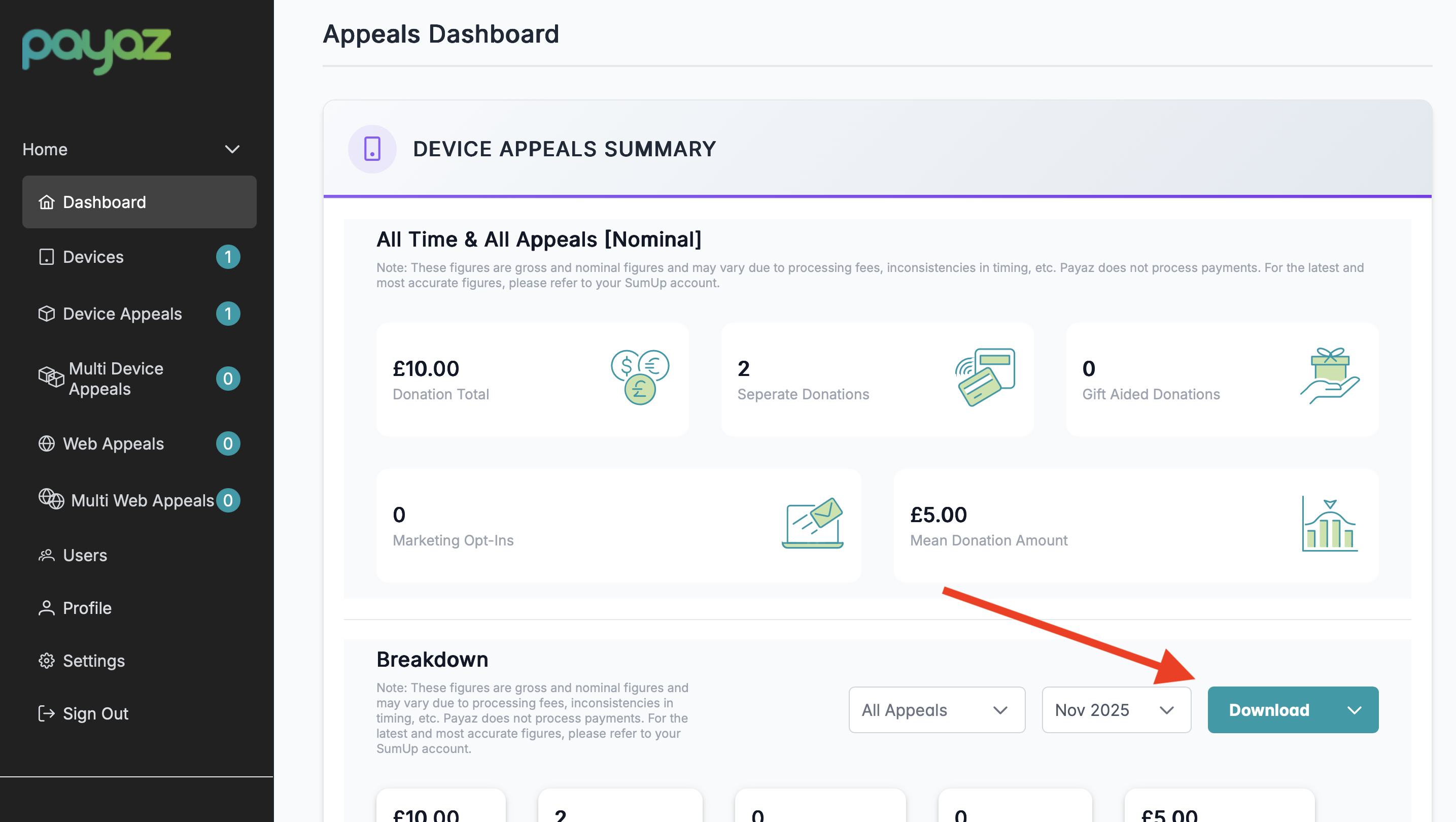1456x822 pixels.
Task: Click the Marketing Opt-Ins envelope icon
Action: (812, 523)
